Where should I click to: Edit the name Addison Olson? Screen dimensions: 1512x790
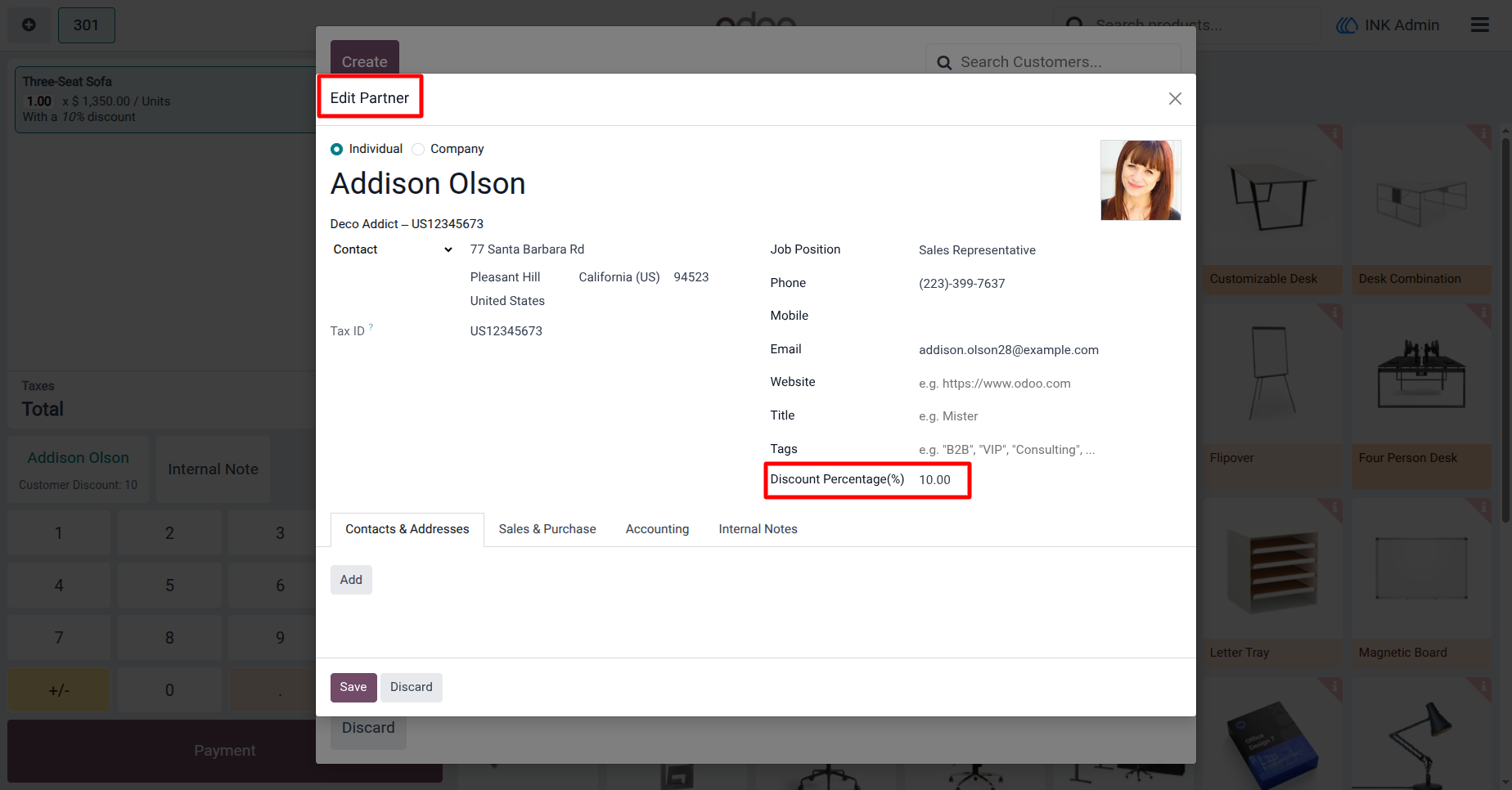click(428, 184)
